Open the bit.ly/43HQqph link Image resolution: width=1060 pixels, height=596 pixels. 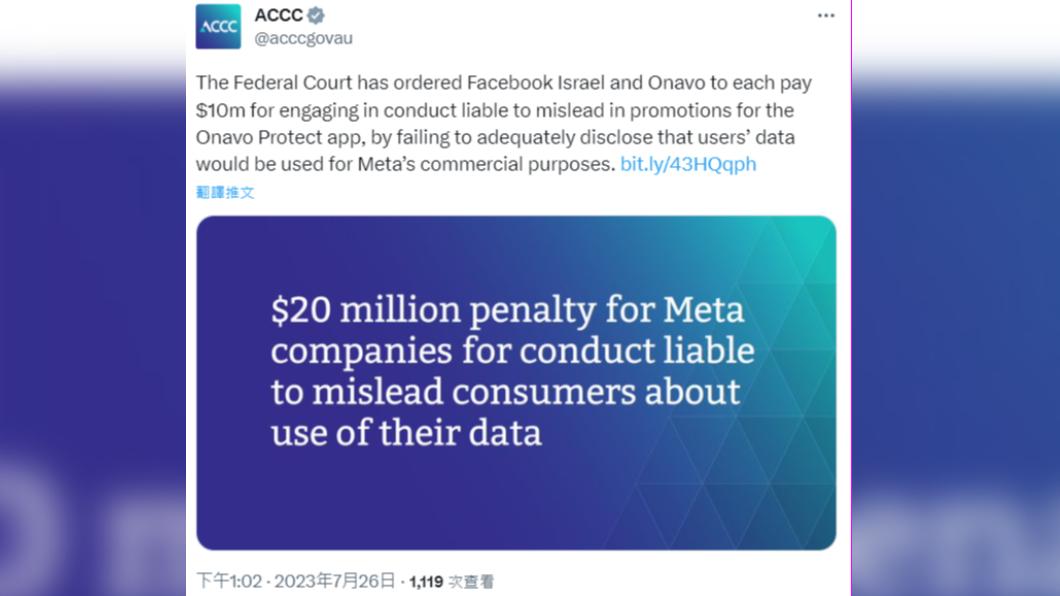click(x=688, y=164)
